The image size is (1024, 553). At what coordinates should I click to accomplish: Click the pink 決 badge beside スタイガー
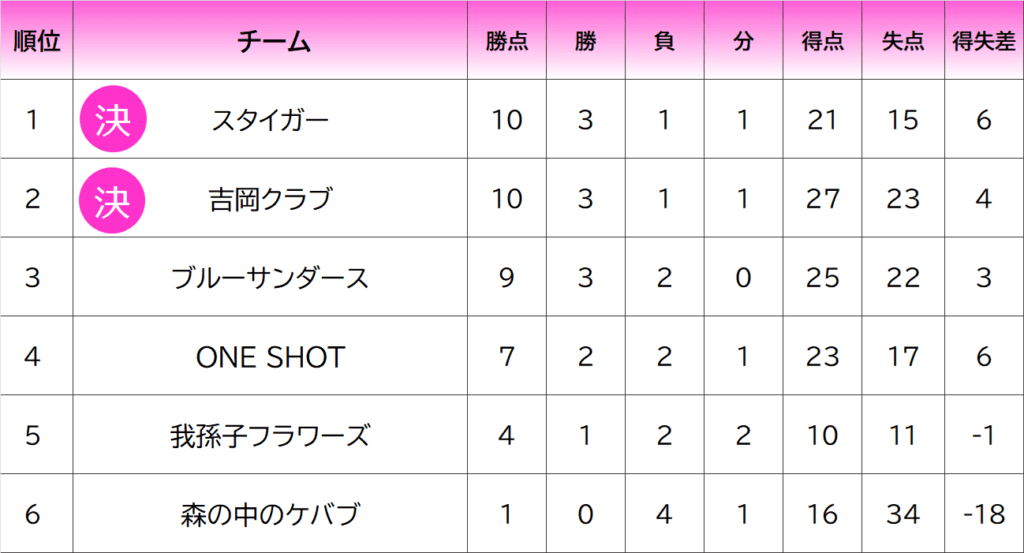pos(113,119)
